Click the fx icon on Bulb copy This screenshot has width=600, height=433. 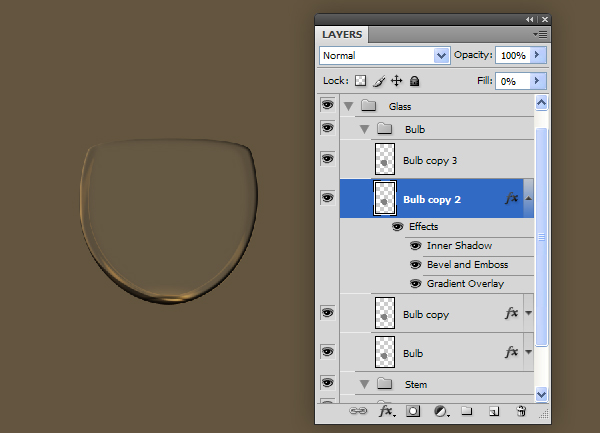click(512, 313)
